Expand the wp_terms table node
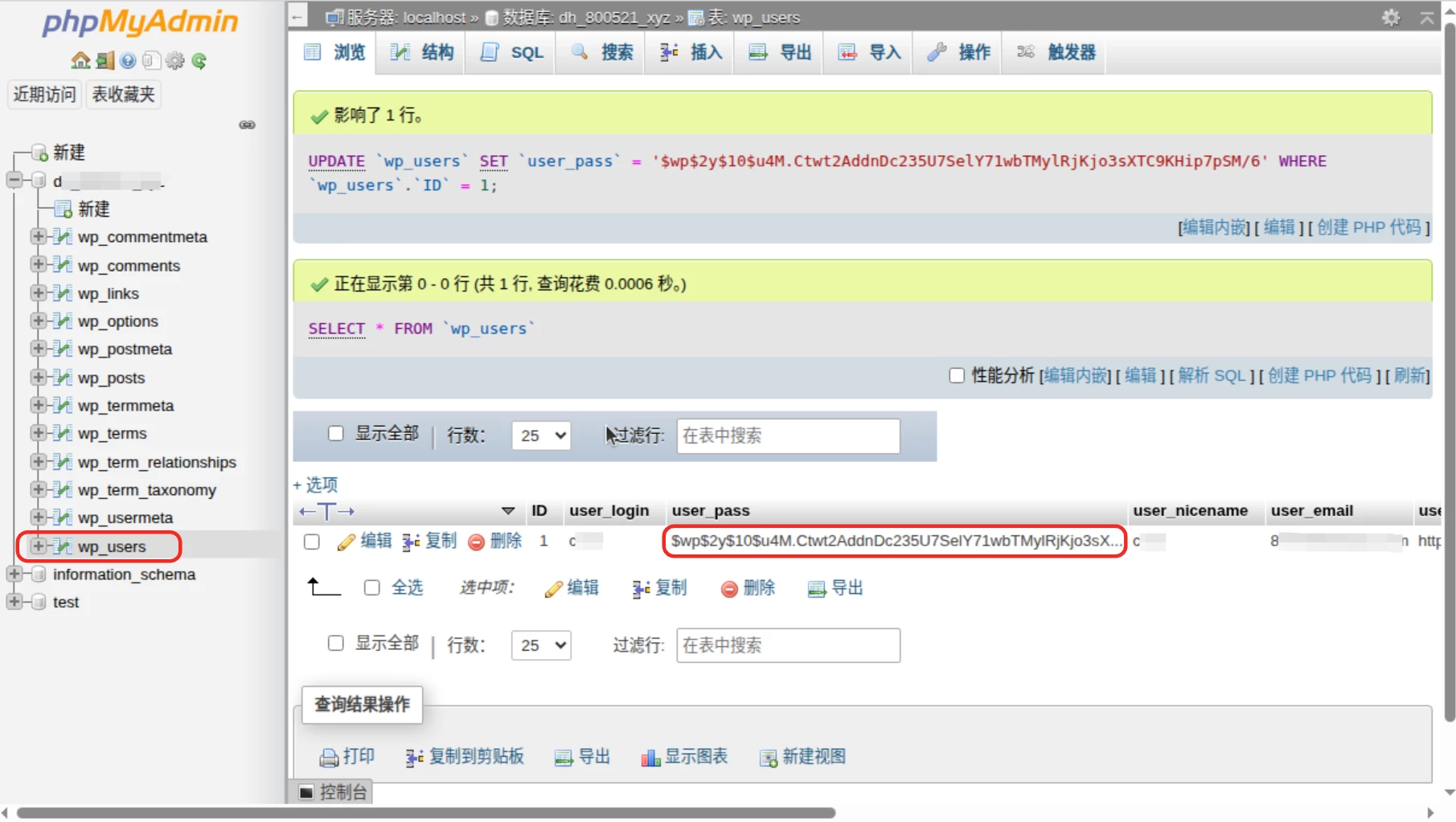This screenshot has width=1456, height=822. (38, 433)
